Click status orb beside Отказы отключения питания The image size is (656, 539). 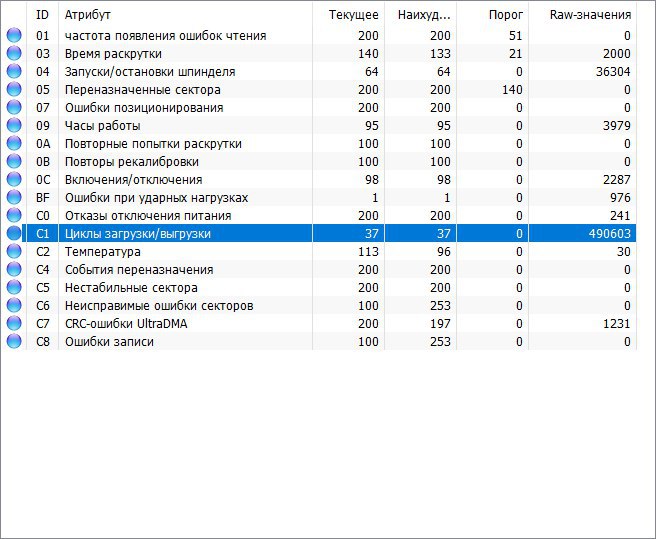14,215
